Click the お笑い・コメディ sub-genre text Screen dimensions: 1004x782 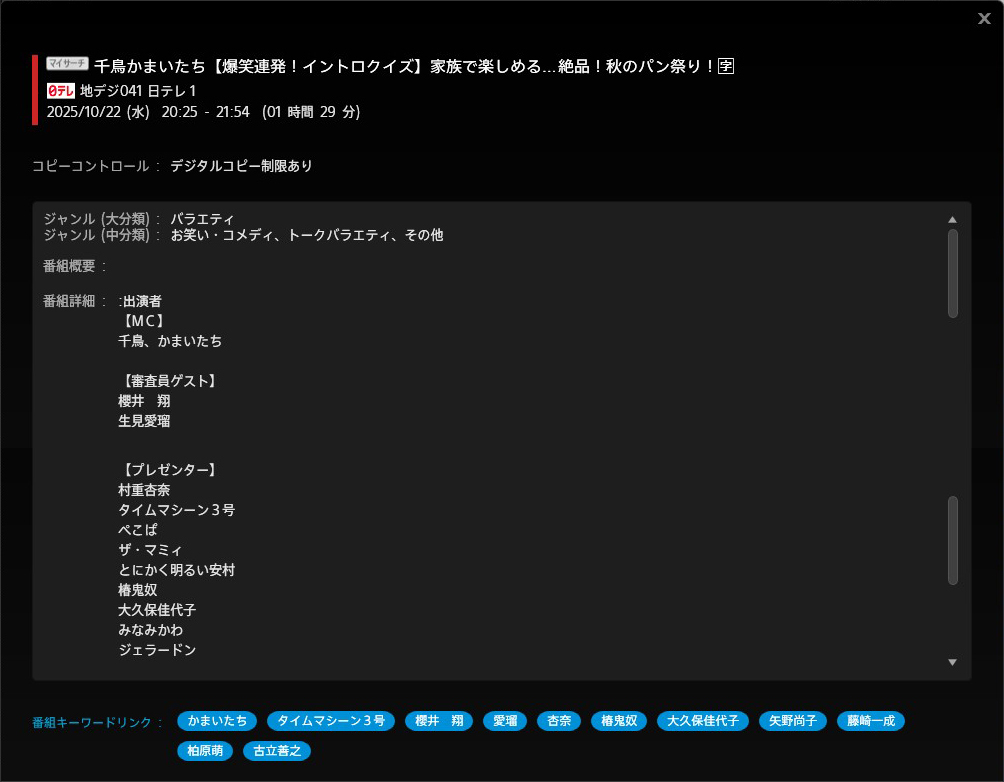tap(223, 235)
